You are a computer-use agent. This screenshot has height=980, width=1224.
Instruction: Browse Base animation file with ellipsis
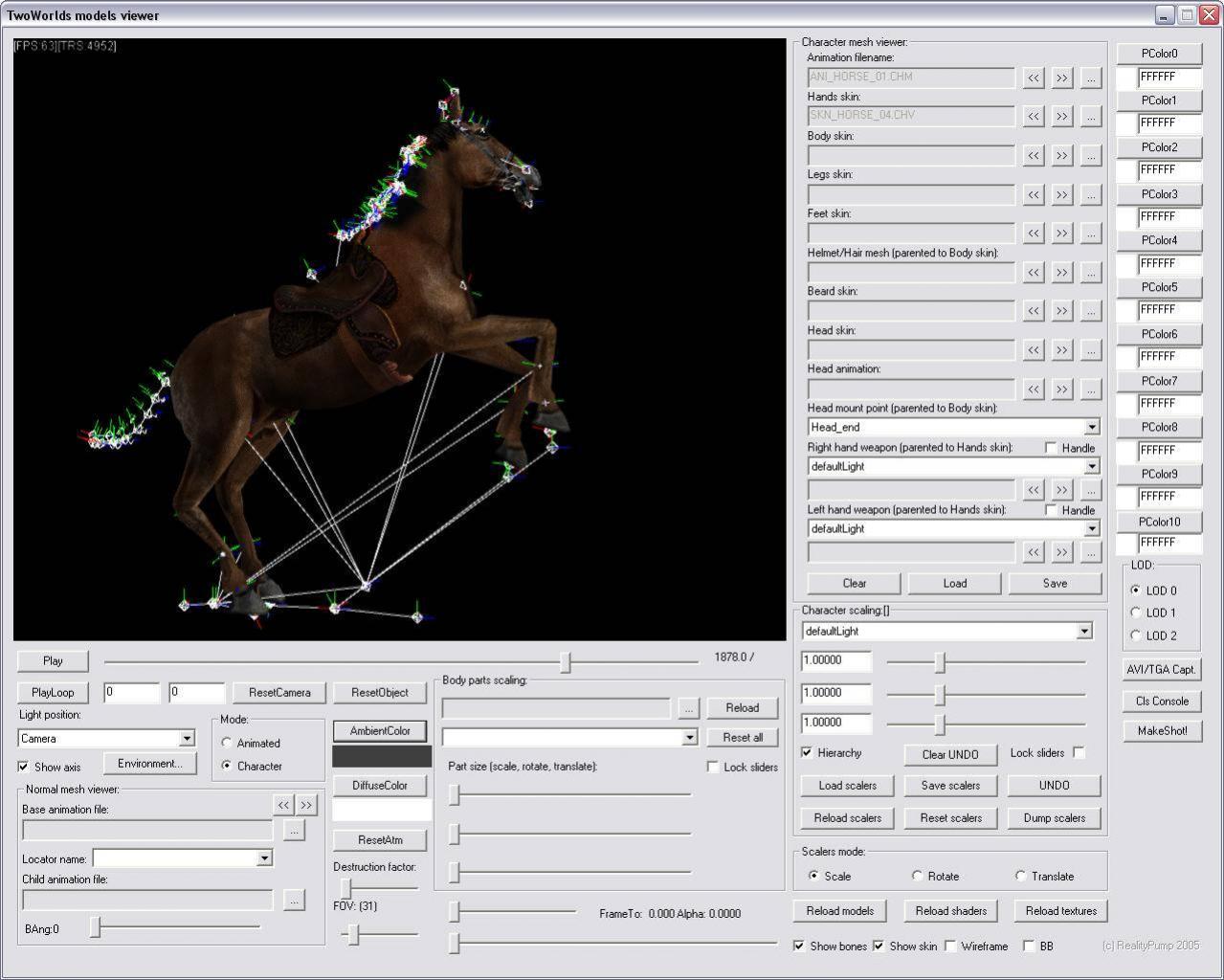coord(295,831)
